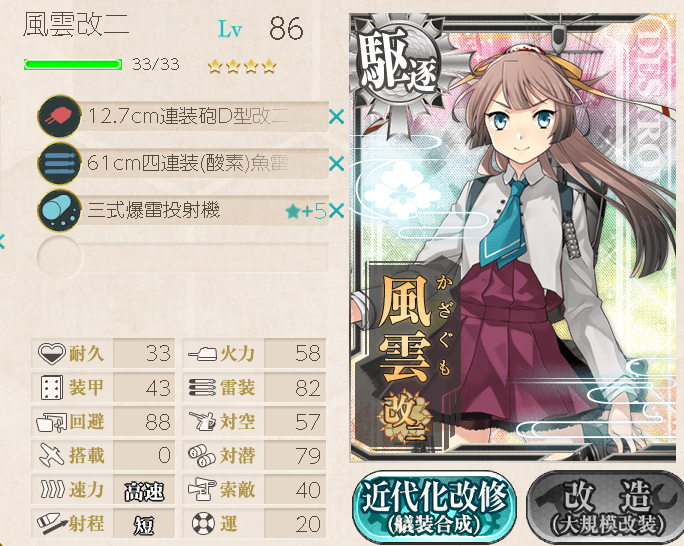Select the 61cm四連装(酸素)魚雷 equipment slot

pyautogui.click(x=183, y=164)
